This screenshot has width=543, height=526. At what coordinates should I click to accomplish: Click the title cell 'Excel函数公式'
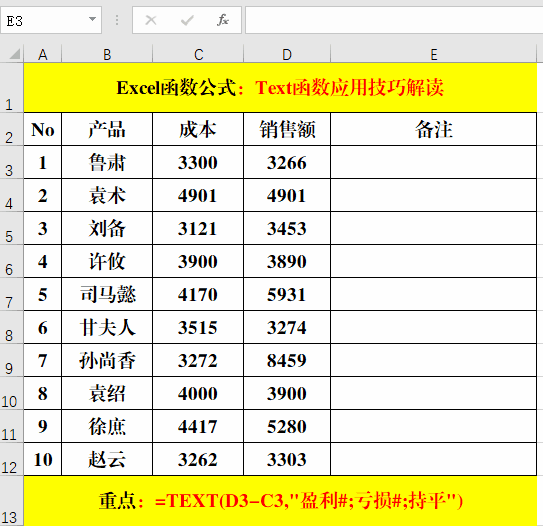[x=280, y=88]
